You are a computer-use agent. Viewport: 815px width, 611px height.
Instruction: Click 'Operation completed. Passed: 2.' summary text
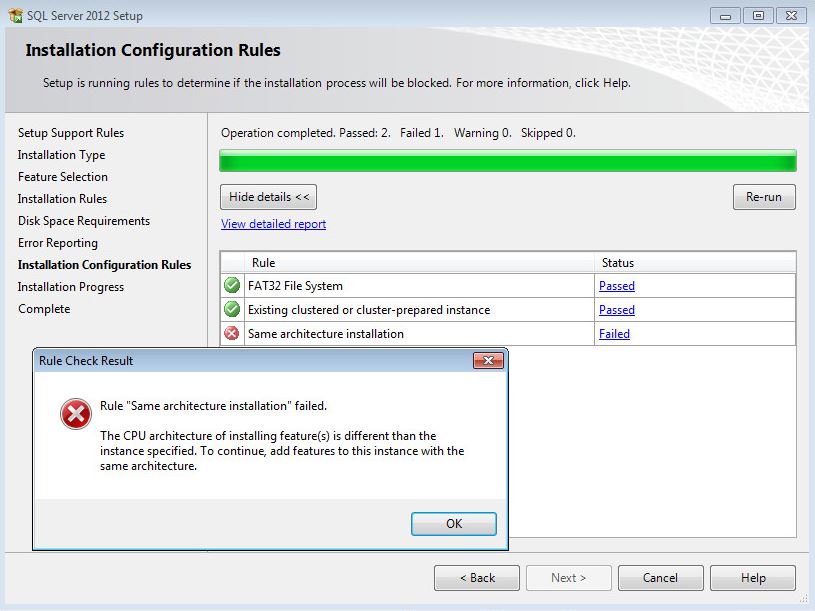pyautogui.click(x=306, y=133)
